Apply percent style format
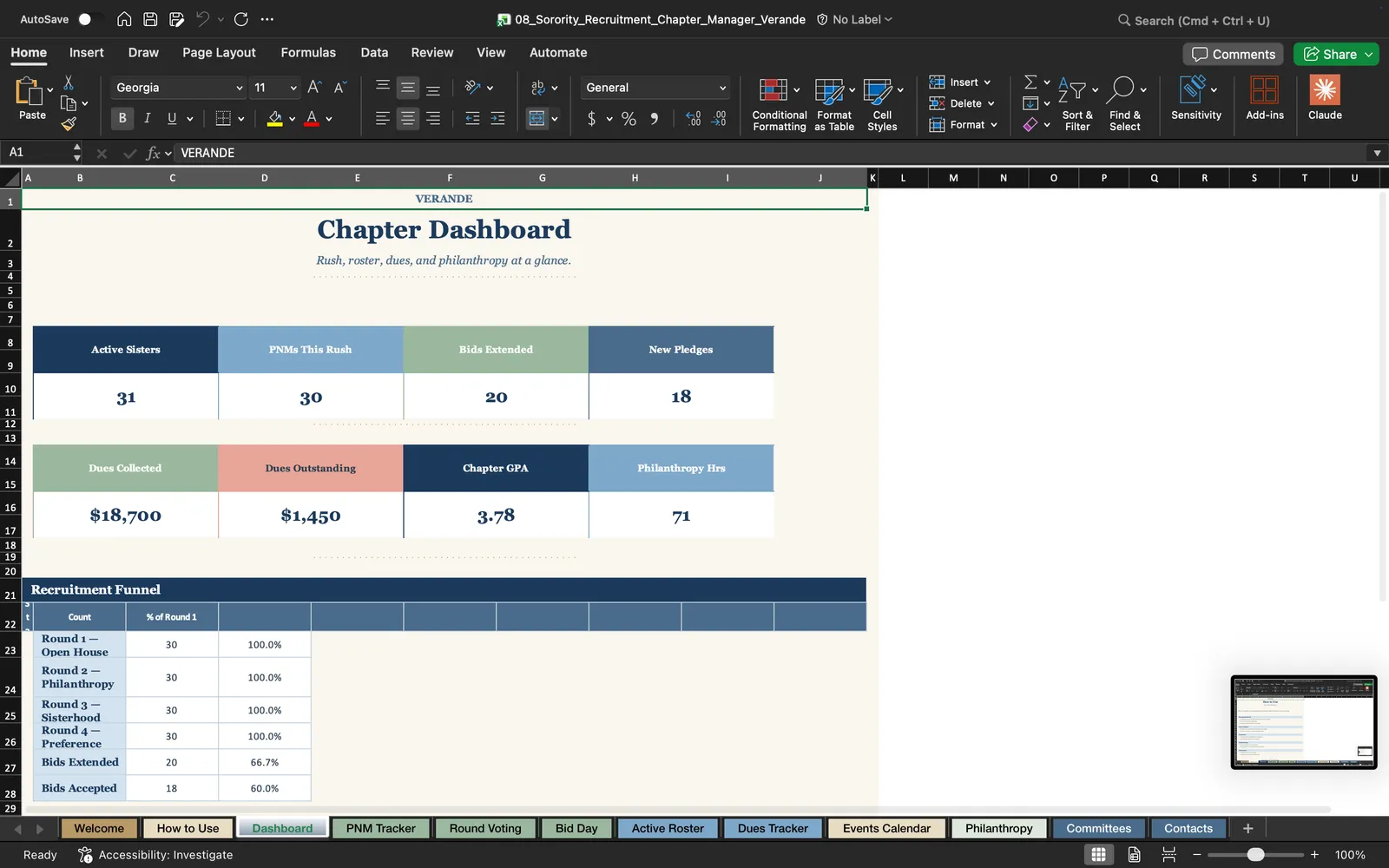Image resolution: width=1389 pixels, height=868 pixels. 629,118
